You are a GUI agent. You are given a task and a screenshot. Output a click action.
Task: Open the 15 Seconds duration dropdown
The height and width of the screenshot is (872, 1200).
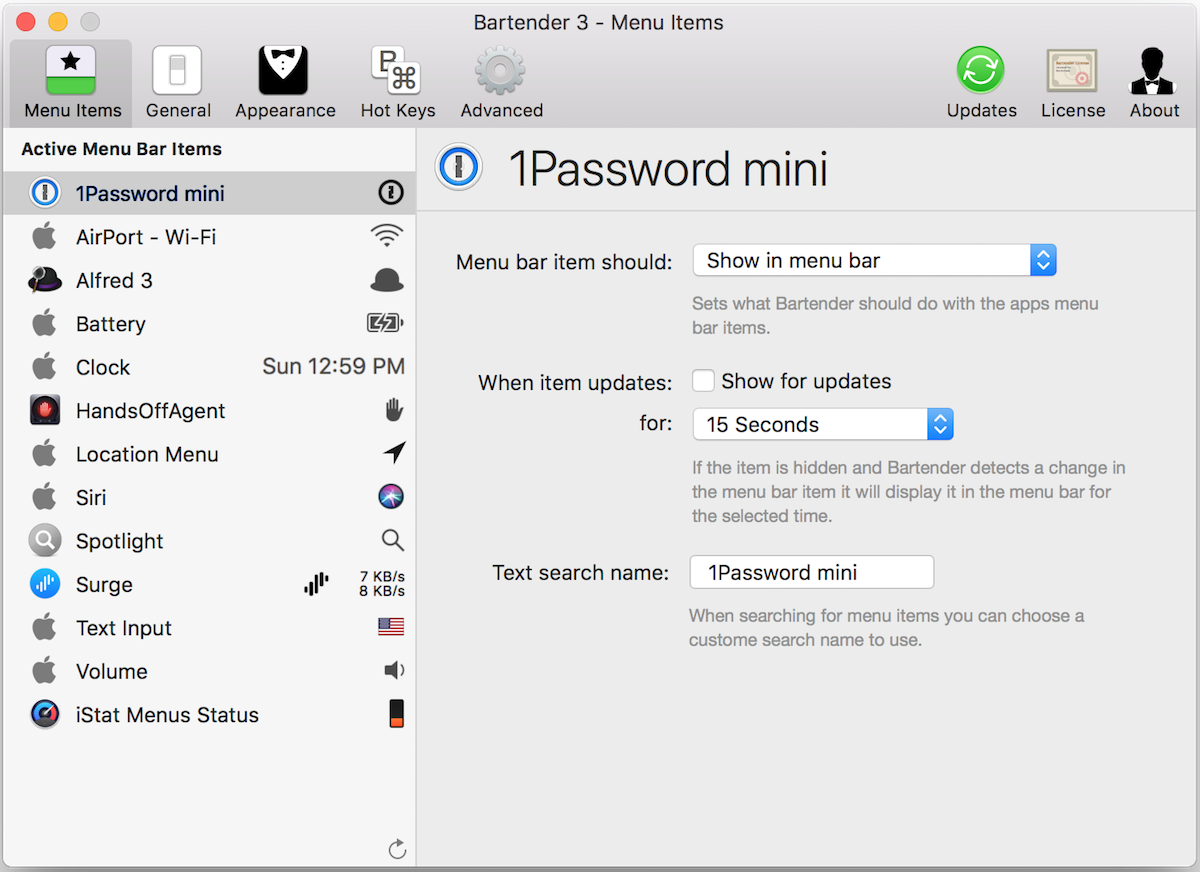tap(823, 424)
